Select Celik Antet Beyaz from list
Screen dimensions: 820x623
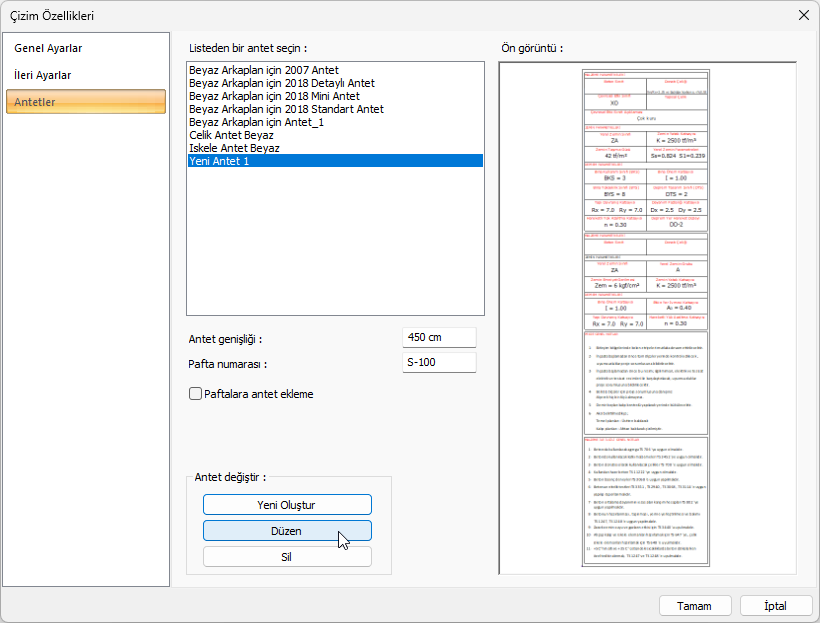tap(231, 135)
